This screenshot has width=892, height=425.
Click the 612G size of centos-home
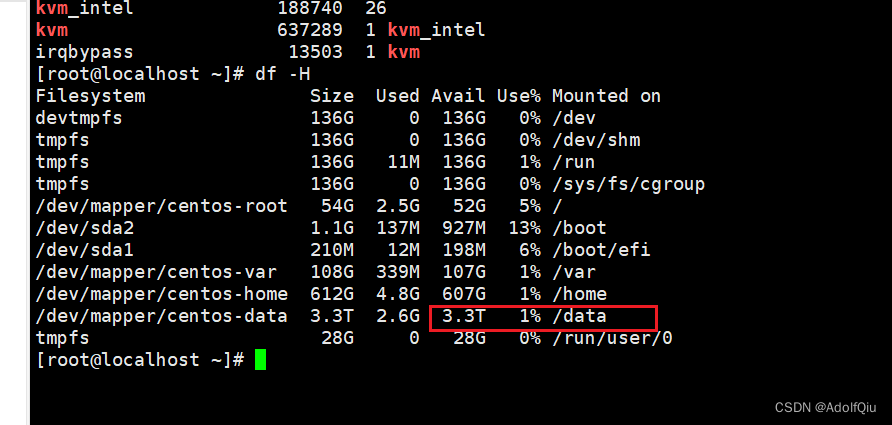(x=332, y=294)
